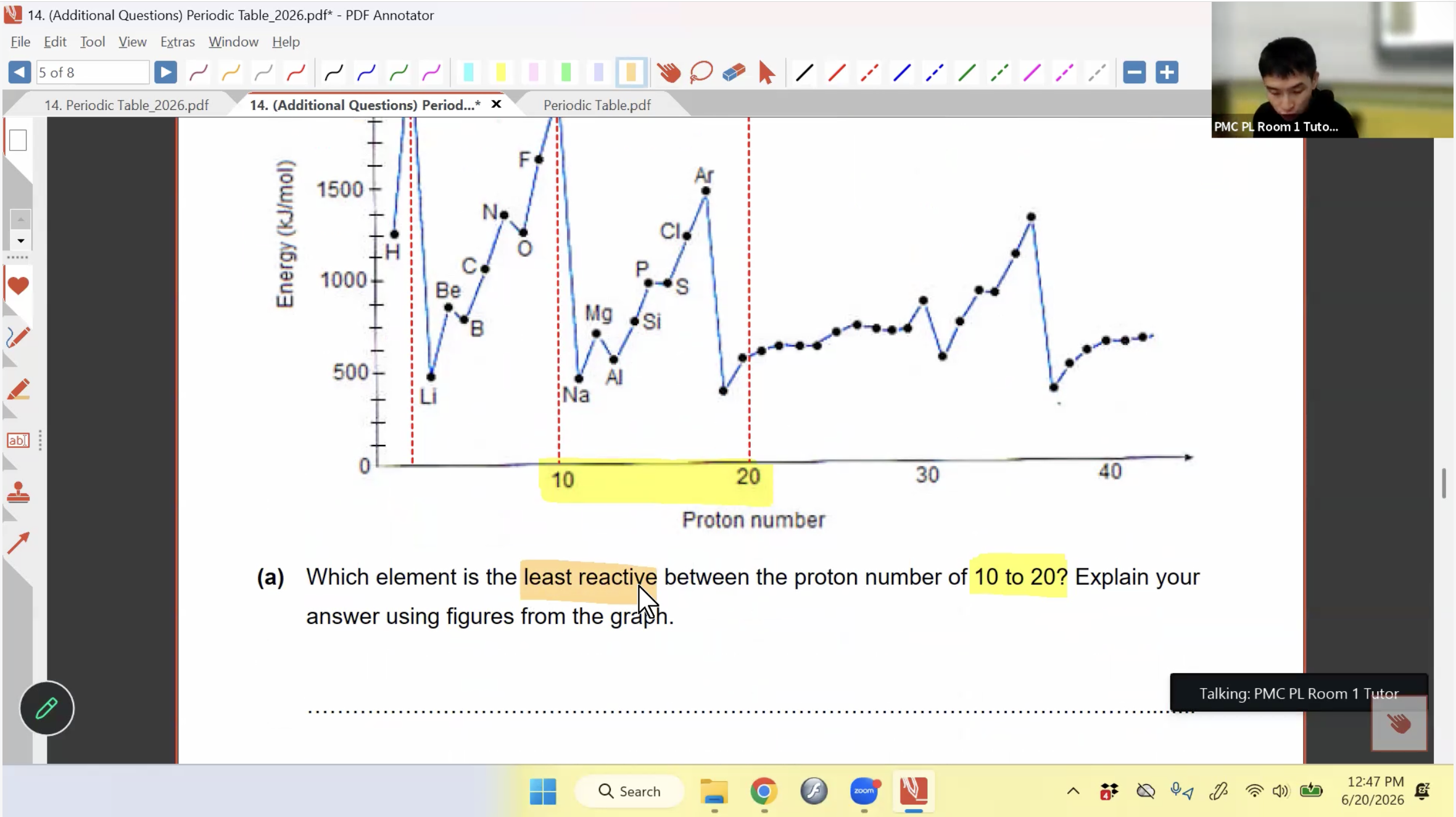
Task: Switch to the Periodic Table.pdf tab
Action: coord(597,105)
